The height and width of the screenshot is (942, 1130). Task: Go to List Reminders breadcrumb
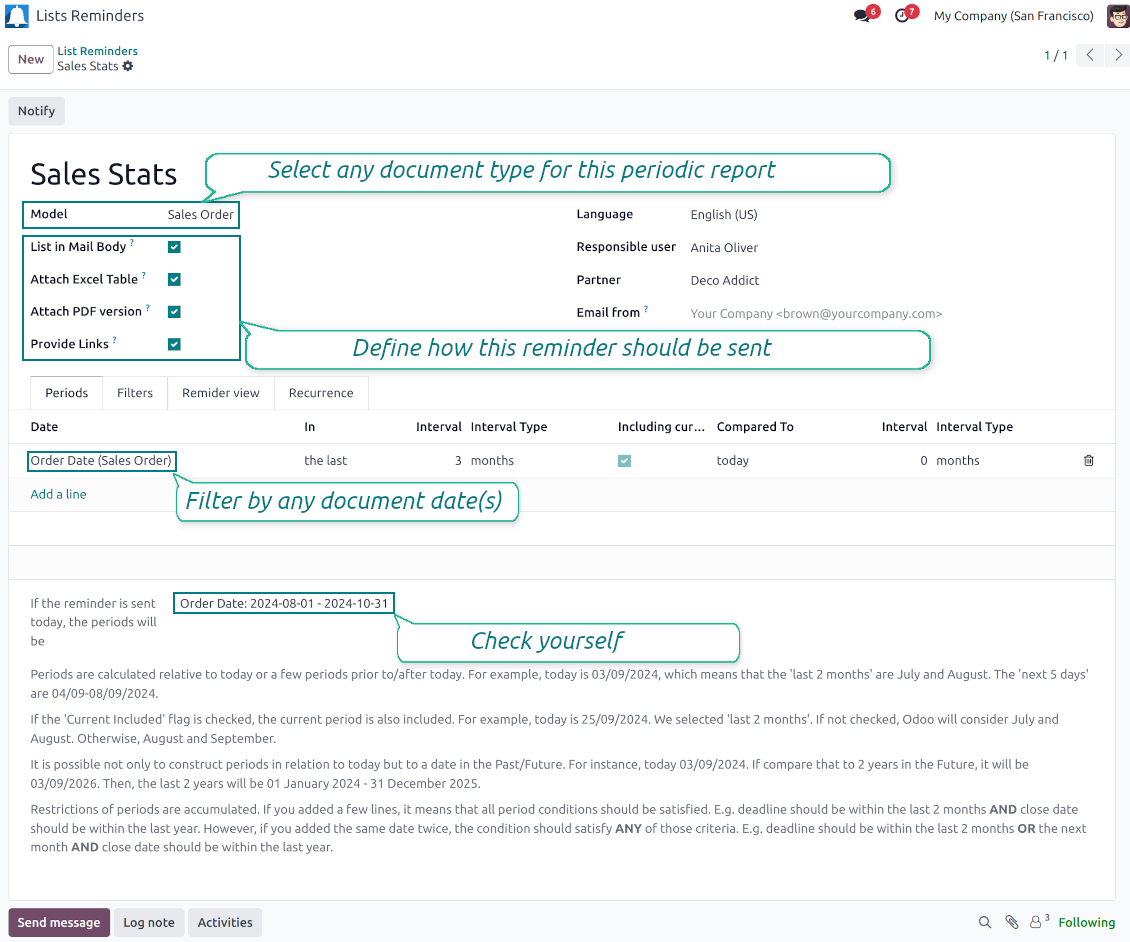pyautogui.click(x=97, y=51)
